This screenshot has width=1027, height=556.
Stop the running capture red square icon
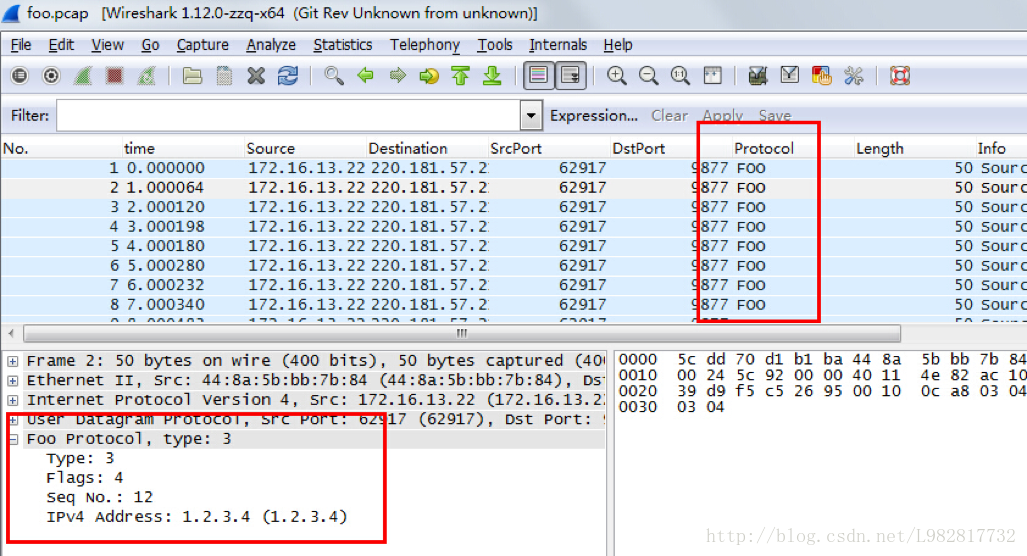pyautogui.click(x=115, y=76)
